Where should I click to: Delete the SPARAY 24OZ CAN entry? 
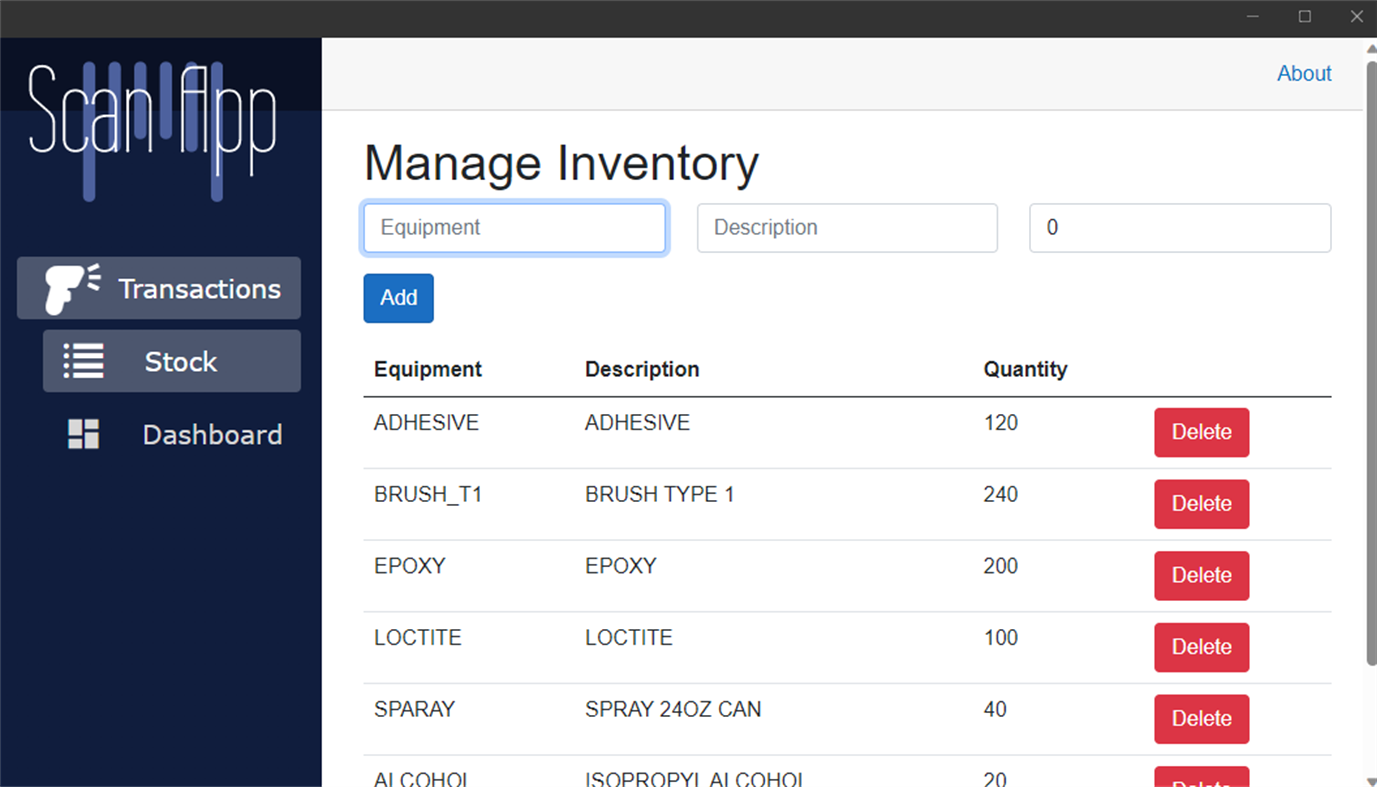[x=1201, y=719]
